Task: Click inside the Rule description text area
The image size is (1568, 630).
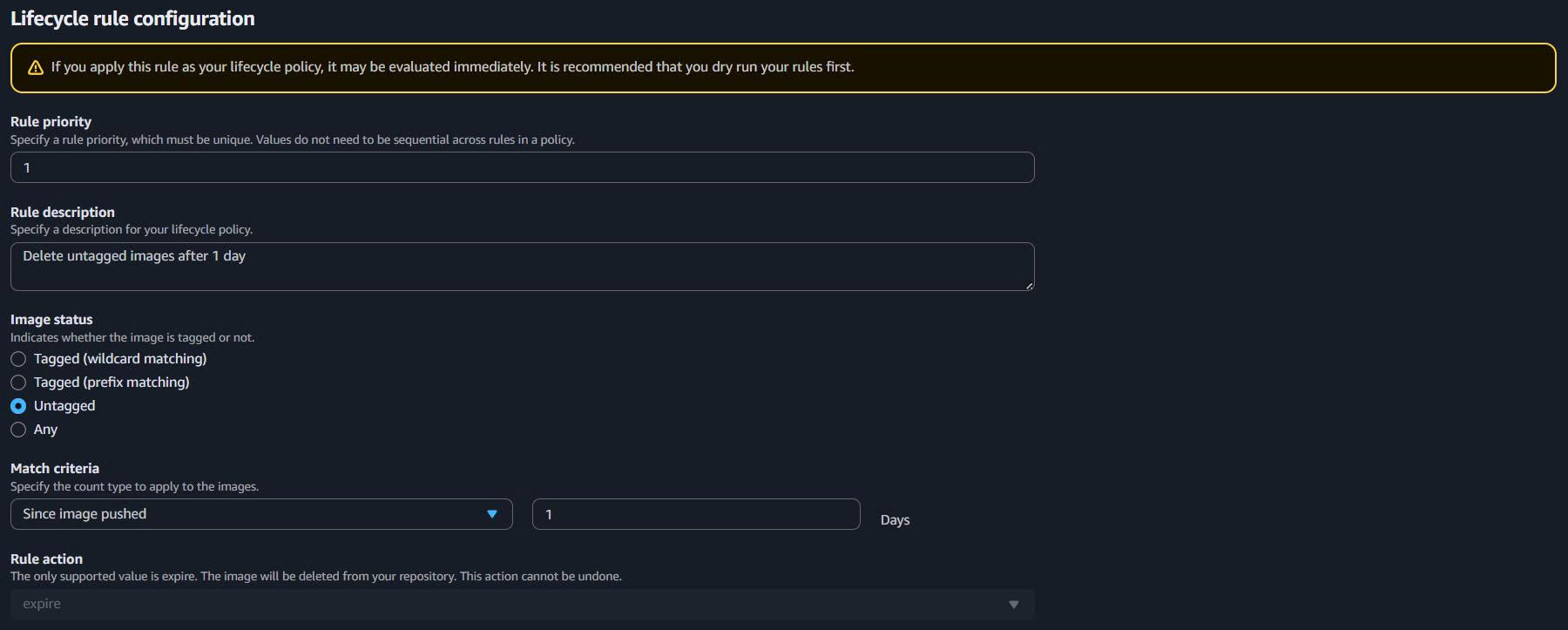Action: click(521, 267)
